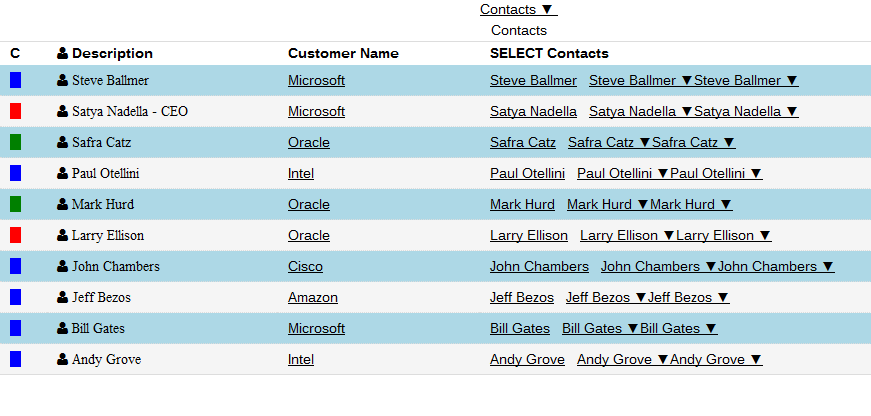
Task: Click the person icon beside Steve Ballmer
Action: pos(63,80)
